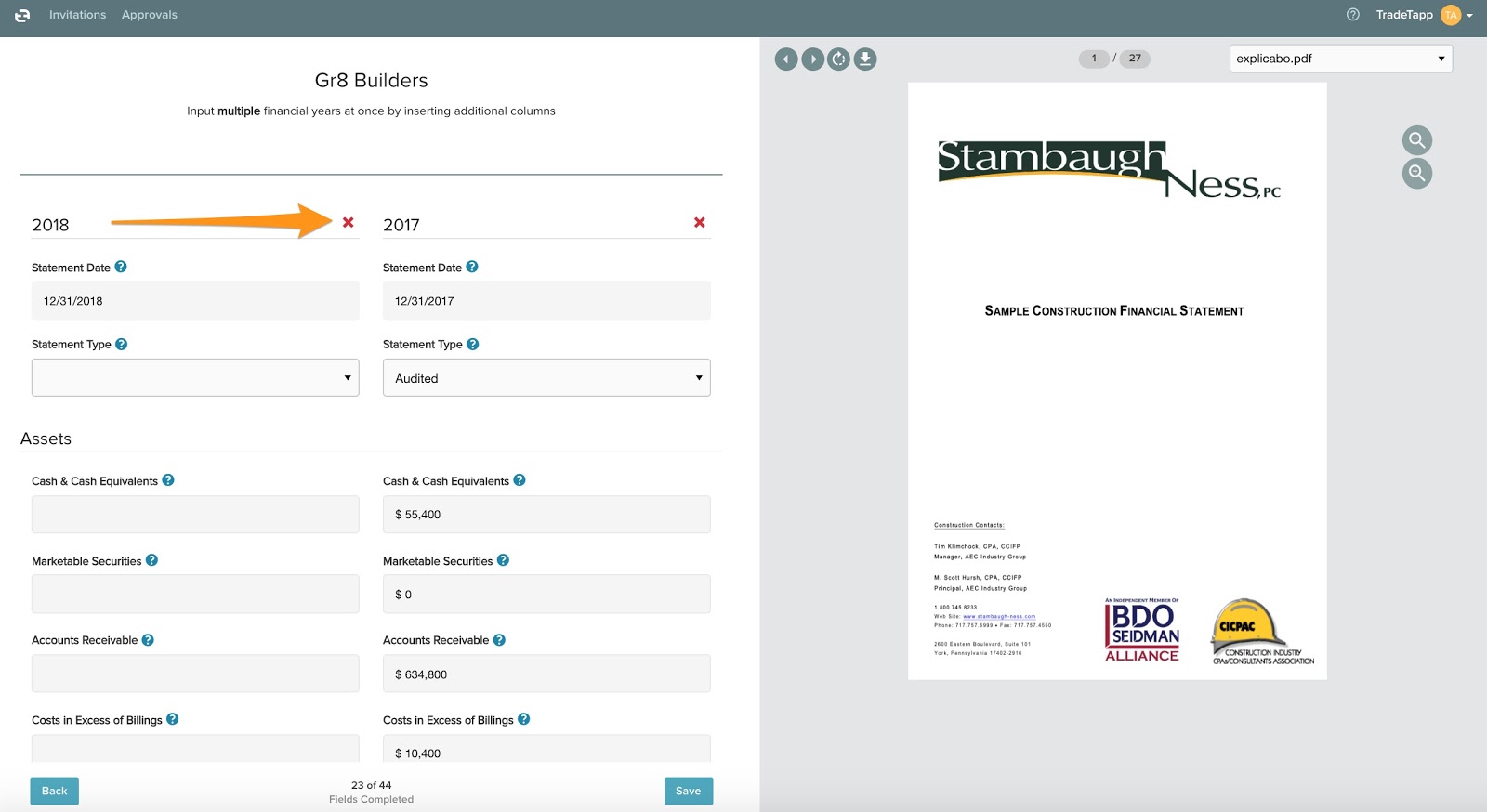The width and height of the screenshot is (1487, 812).
Task: Open help icon in top navigation bar
Action: click(1353, 15)
